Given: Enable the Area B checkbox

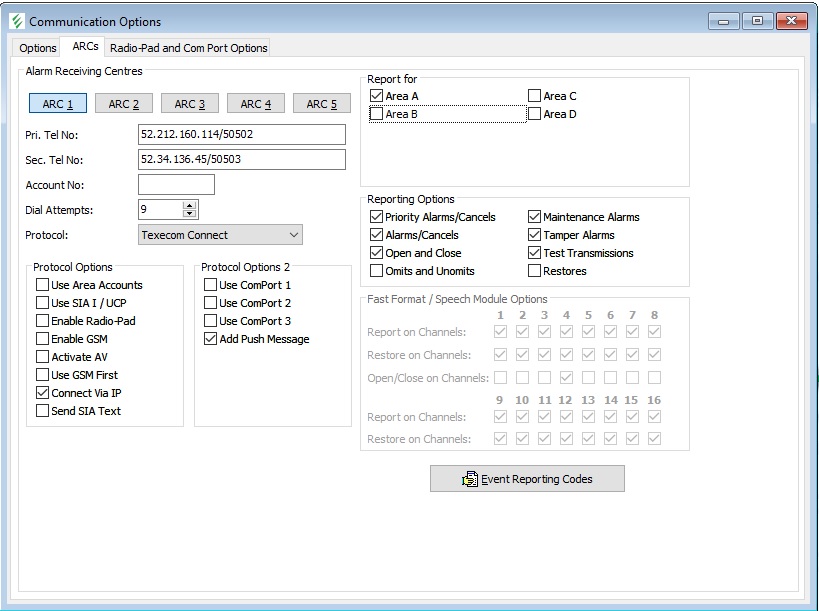Looking at the screenshot, I should point(377,114).
